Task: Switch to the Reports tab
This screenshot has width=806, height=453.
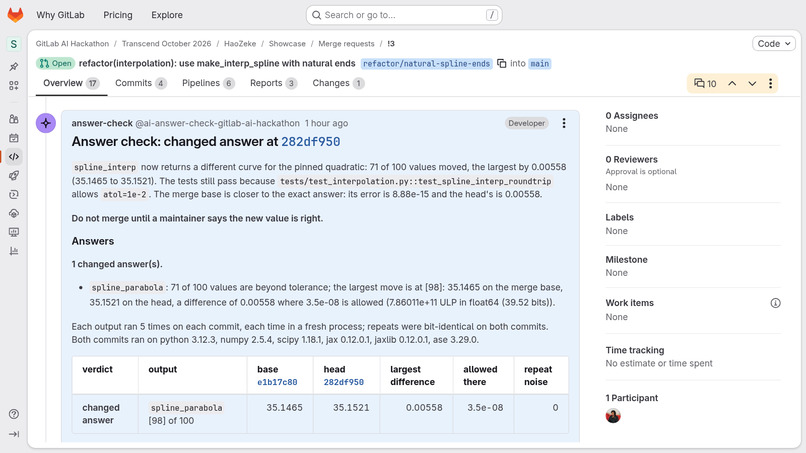Action: (x=273, y=83)
